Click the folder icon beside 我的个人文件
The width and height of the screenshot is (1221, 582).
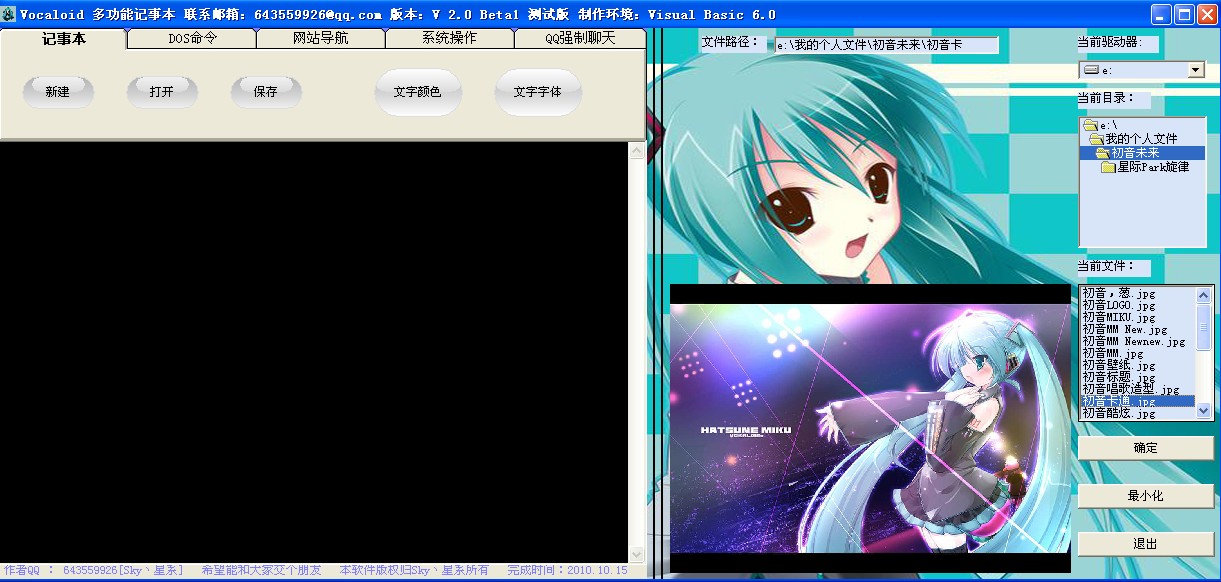pyautogui.click(x=1097, y=140)
